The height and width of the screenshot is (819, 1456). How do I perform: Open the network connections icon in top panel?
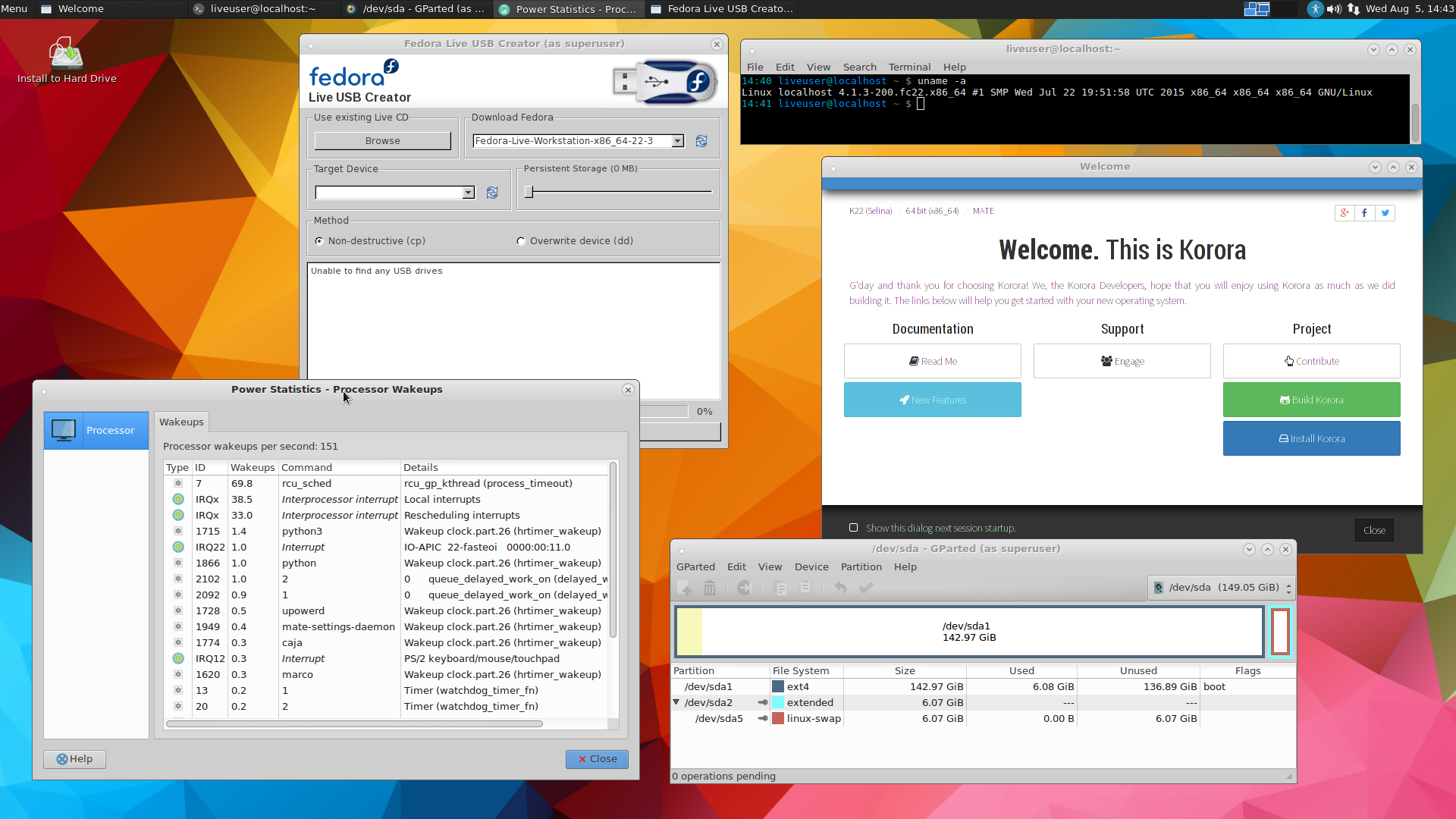pos(1354,9)
